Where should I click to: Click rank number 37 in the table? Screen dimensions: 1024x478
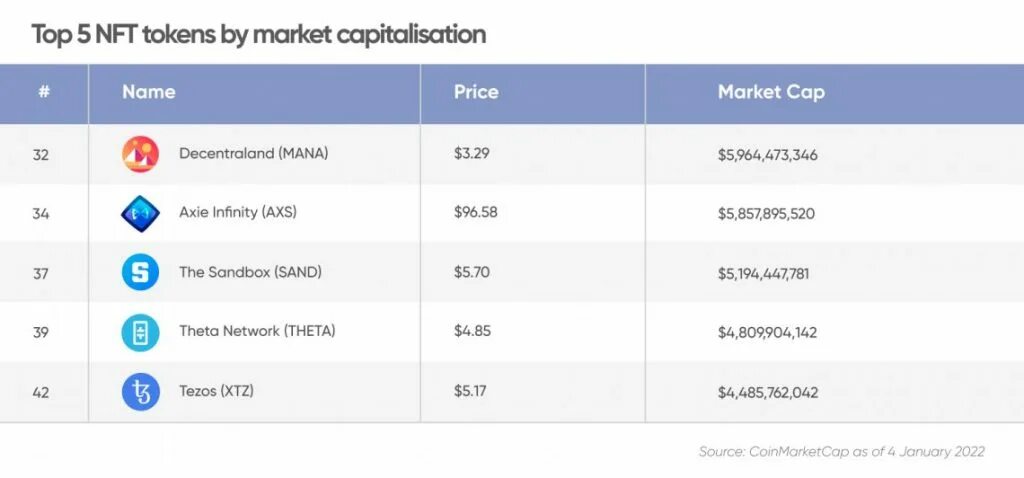pos(41,272)
